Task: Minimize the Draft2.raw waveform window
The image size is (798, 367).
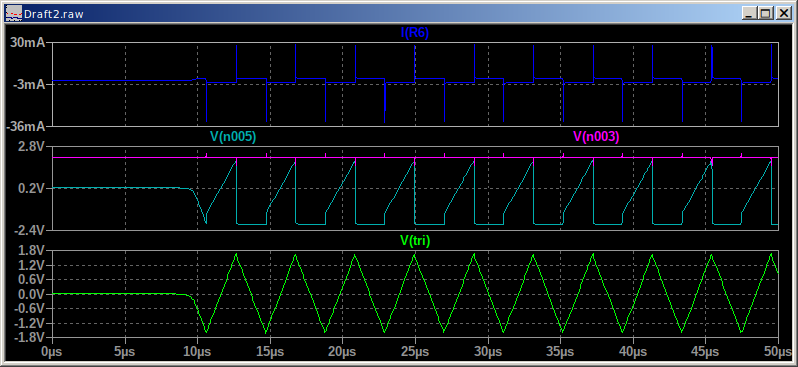Action: coord(750,14)
